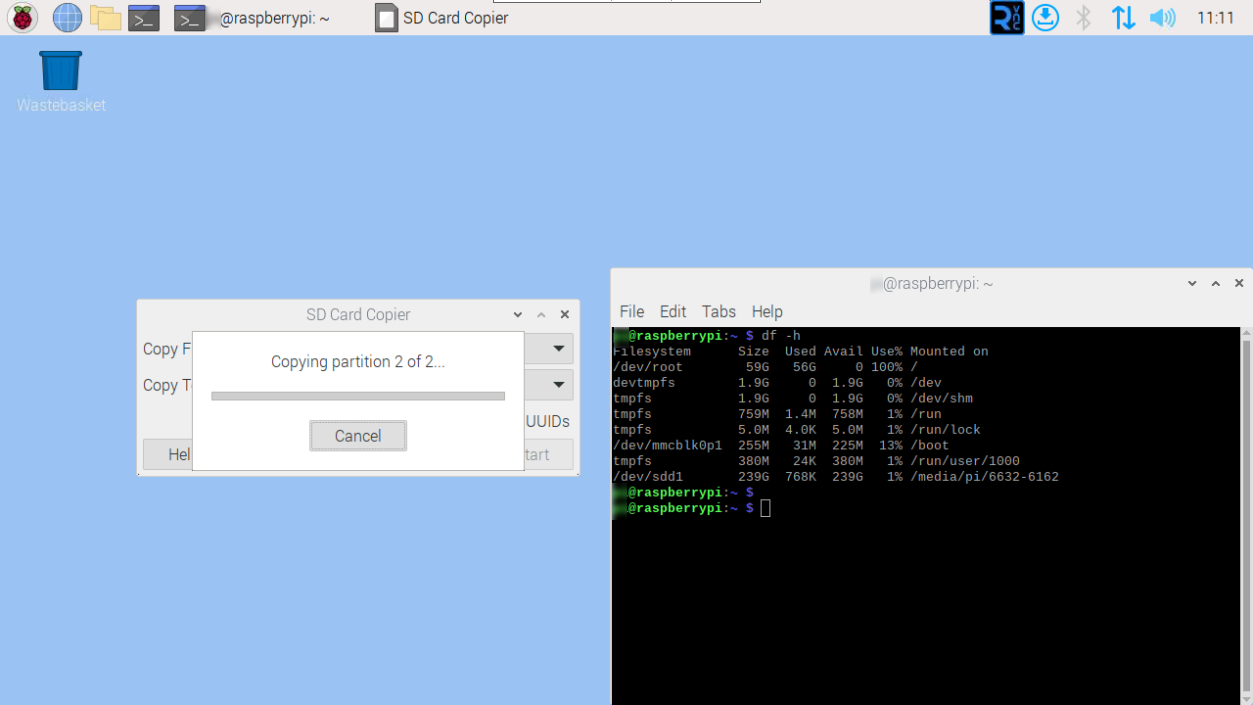Expand the Copy From device dropdown
The image size is (1253, 705).
(x=558, y=348)
